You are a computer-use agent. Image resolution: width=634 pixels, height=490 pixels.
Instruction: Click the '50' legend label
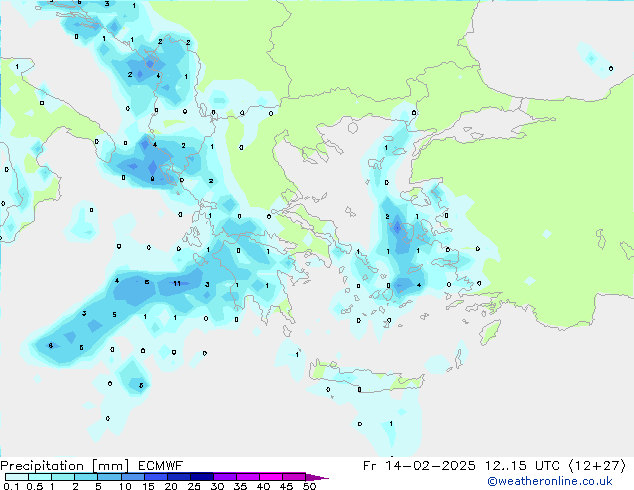(x=309, y=486)
